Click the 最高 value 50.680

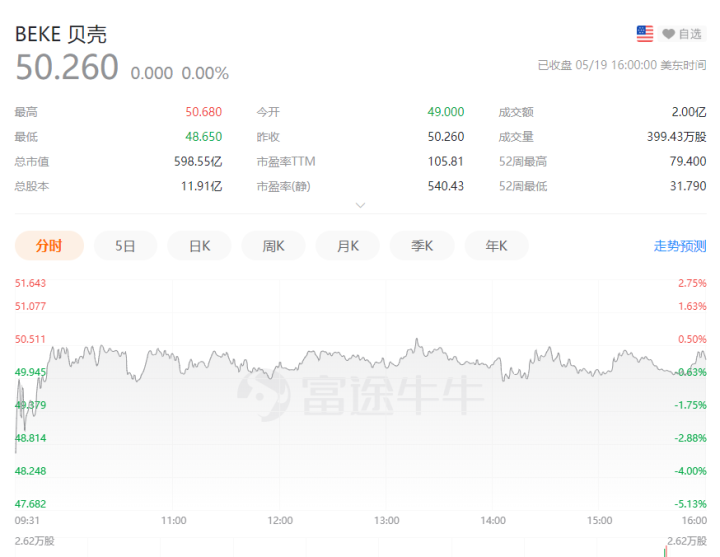coord(203,112)
